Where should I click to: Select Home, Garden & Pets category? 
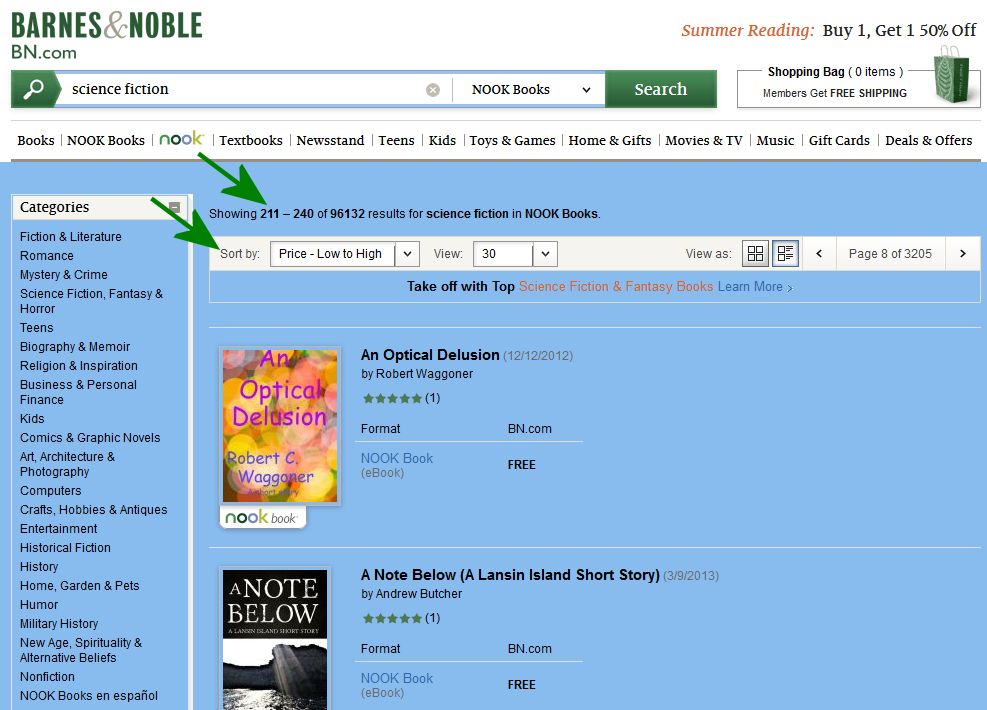click(x=79, y=585)
